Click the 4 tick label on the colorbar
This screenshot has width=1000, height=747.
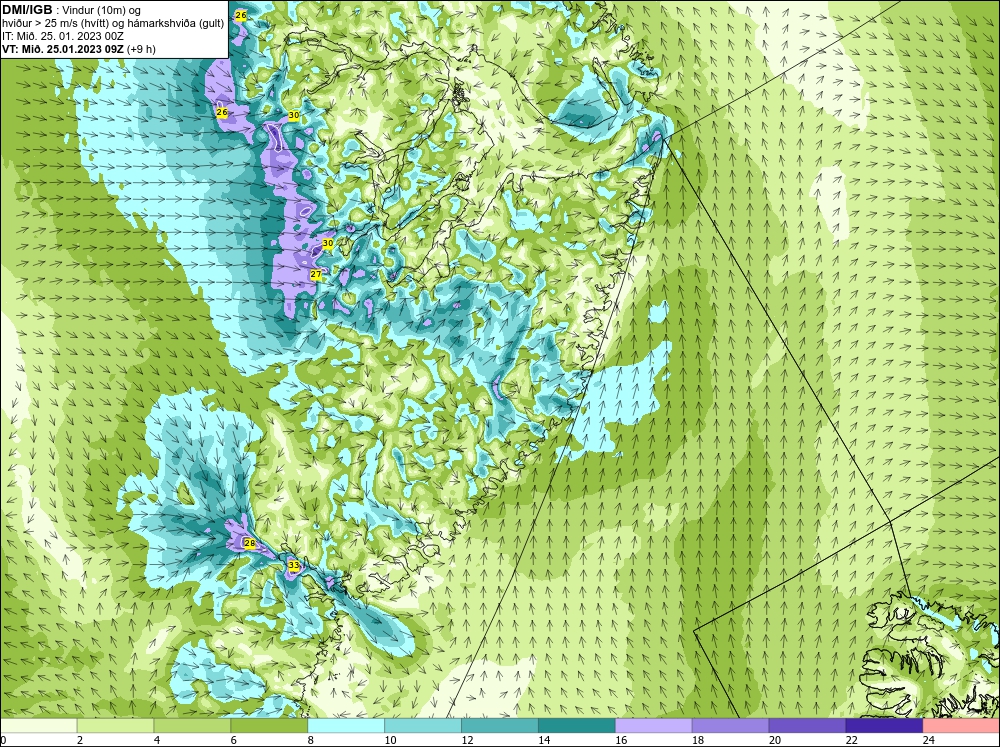pyautogui.click(x=157, y=740)
